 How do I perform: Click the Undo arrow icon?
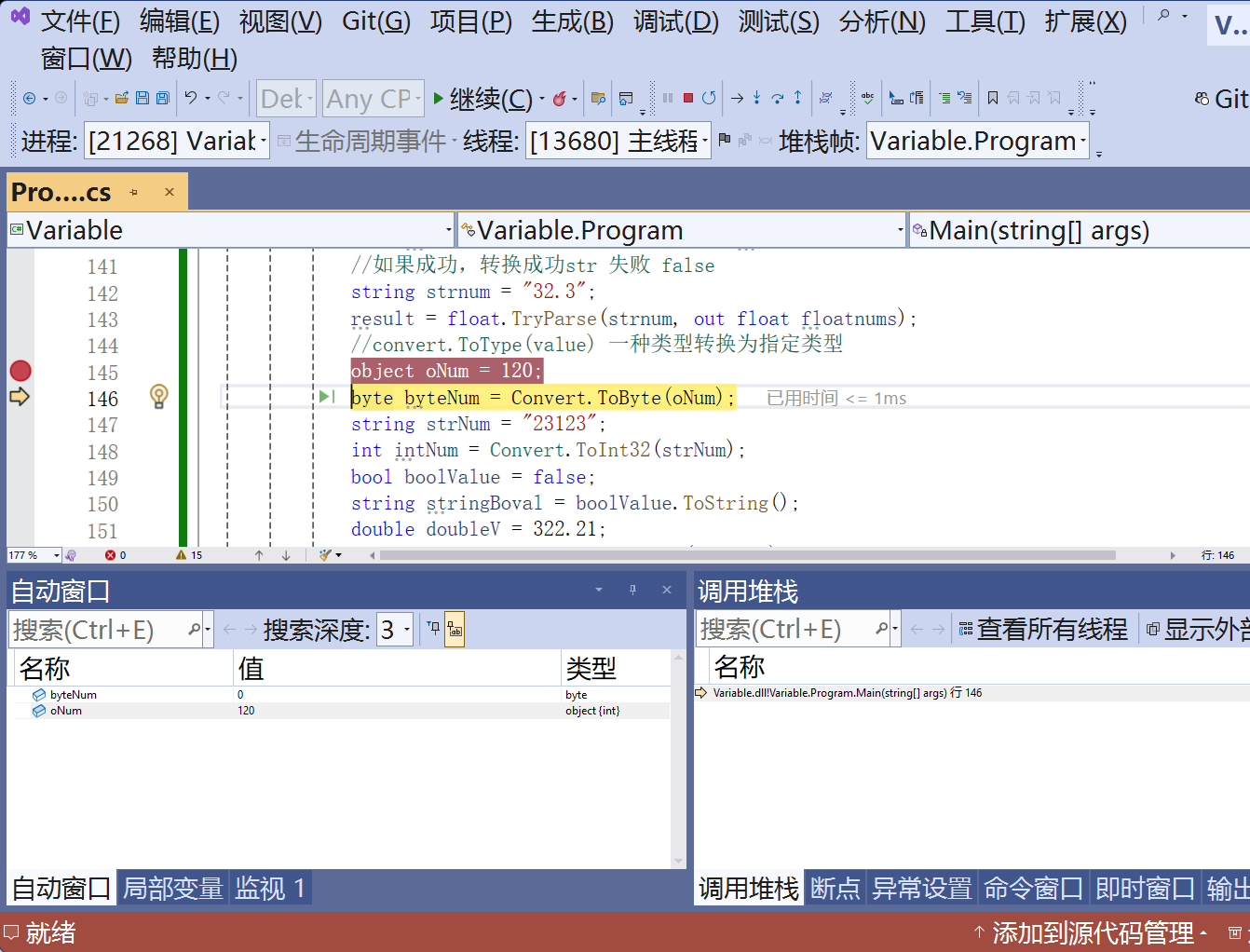[191, 98]
